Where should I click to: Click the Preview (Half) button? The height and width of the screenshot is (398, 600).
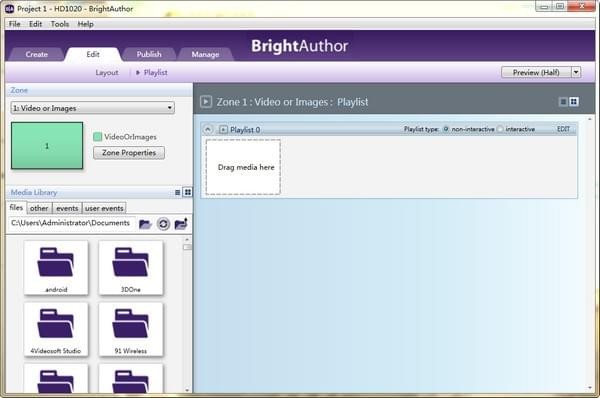536,72
